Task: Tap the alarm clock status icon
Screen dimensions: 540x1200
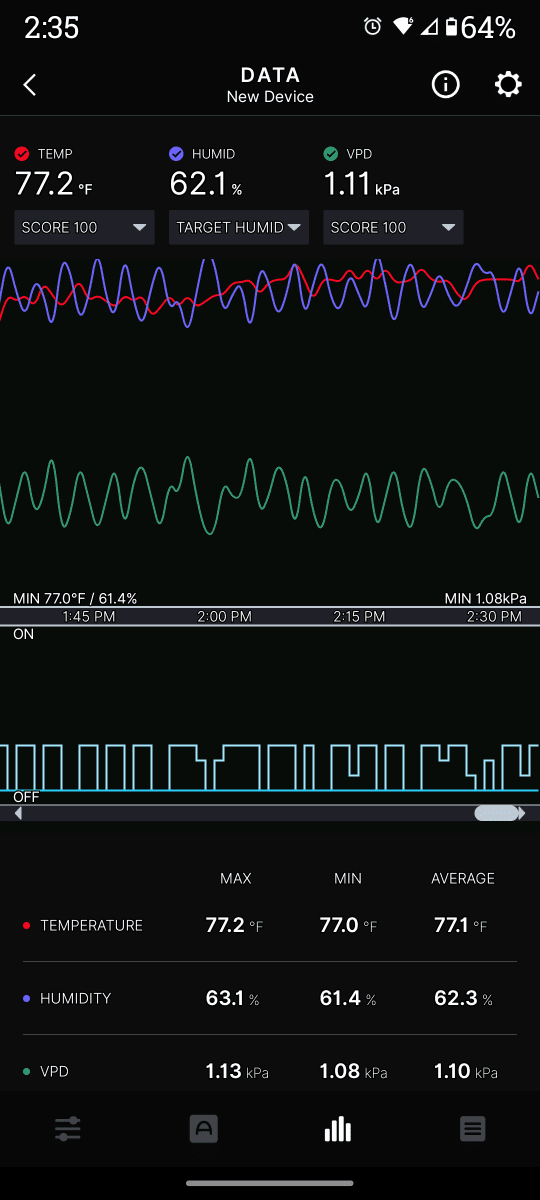Action: (x=373, y=27)
